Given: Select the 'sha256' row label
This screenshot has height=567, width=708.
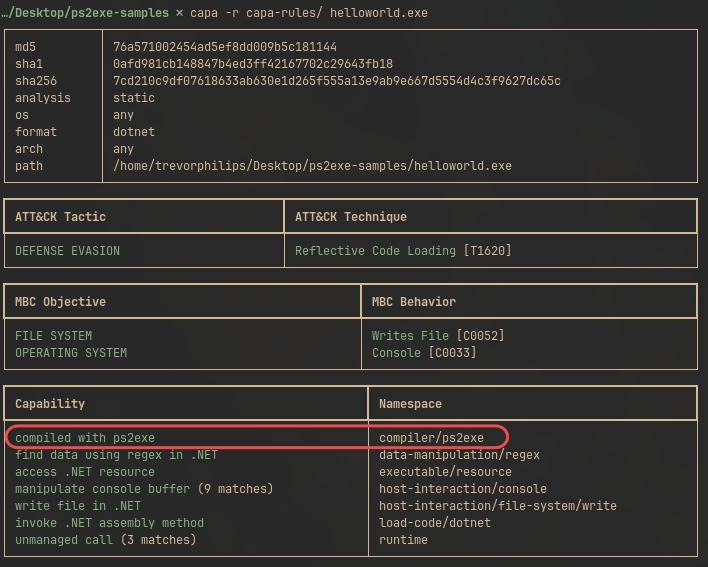Looking at the screenshot, I should 36,81.
